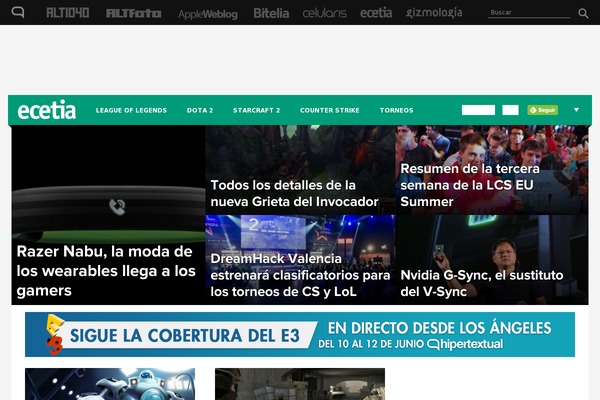
Task: Open the Celularis site
Action: coord(324,13)
